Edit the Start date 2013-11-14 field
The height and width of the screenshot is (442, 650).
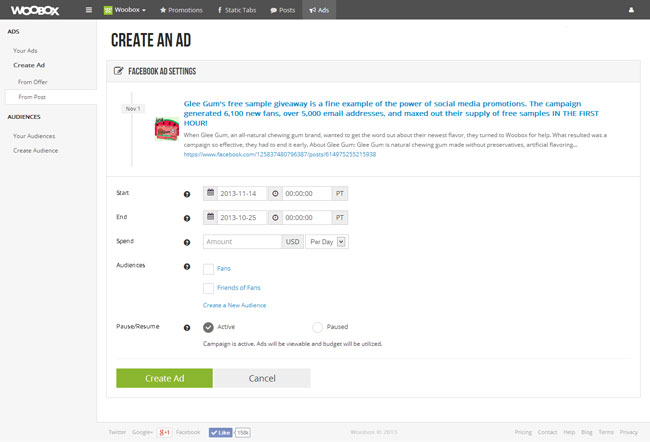pyautogui.click(x=242, y=194)
